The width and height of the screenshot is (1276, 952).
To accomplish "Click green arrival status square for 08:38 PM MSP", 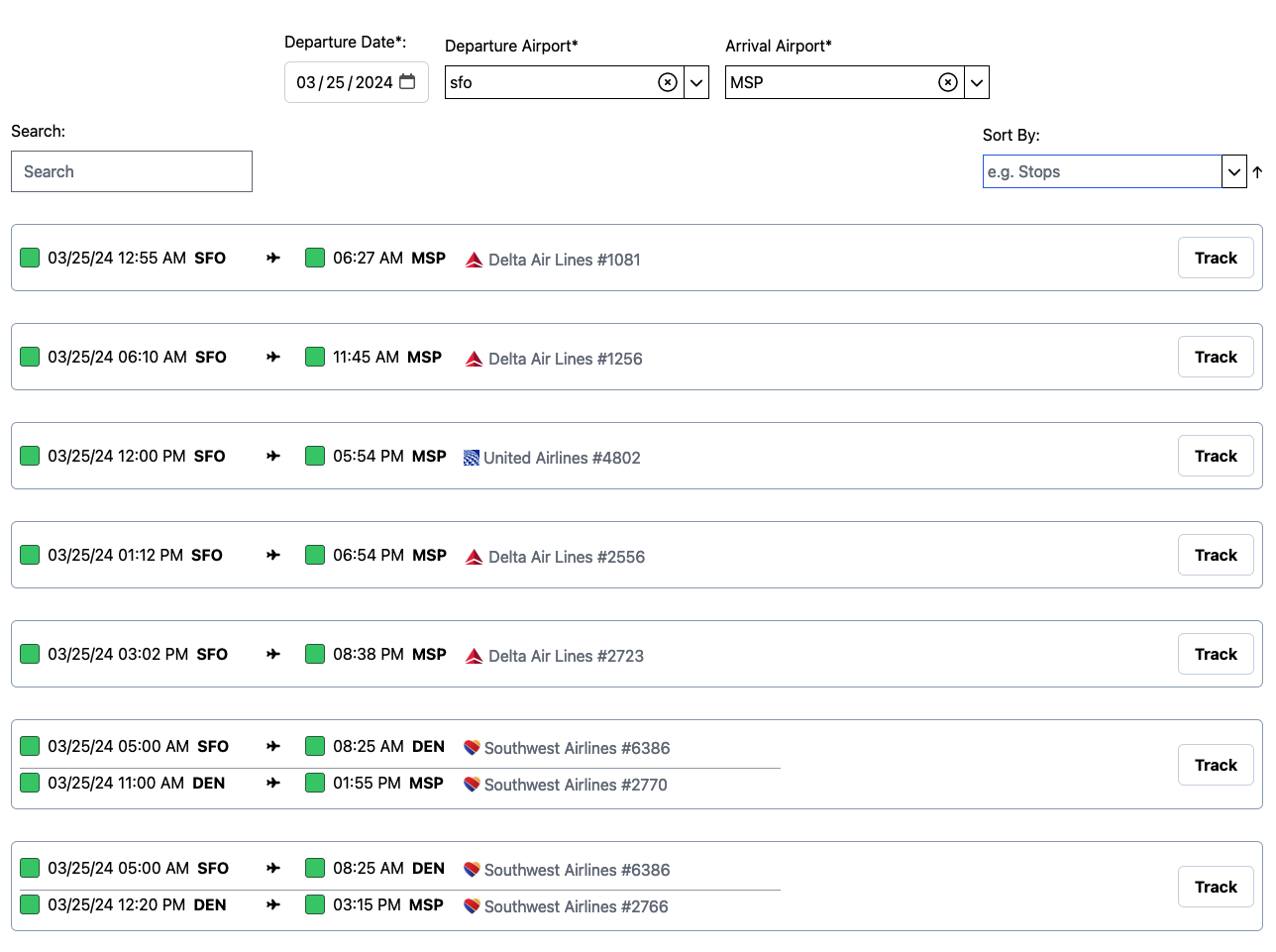I will click(315, 654).
